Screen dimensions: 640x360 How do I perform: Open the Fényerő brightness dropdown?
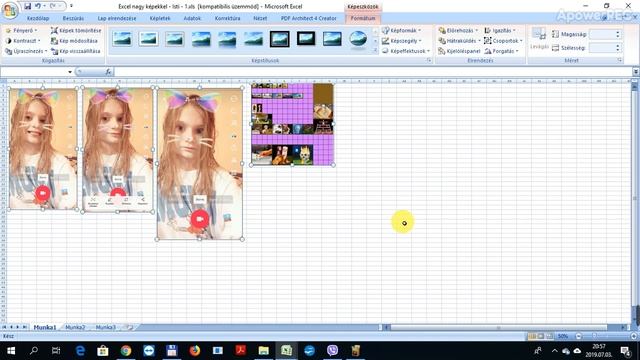coord(21,30)
